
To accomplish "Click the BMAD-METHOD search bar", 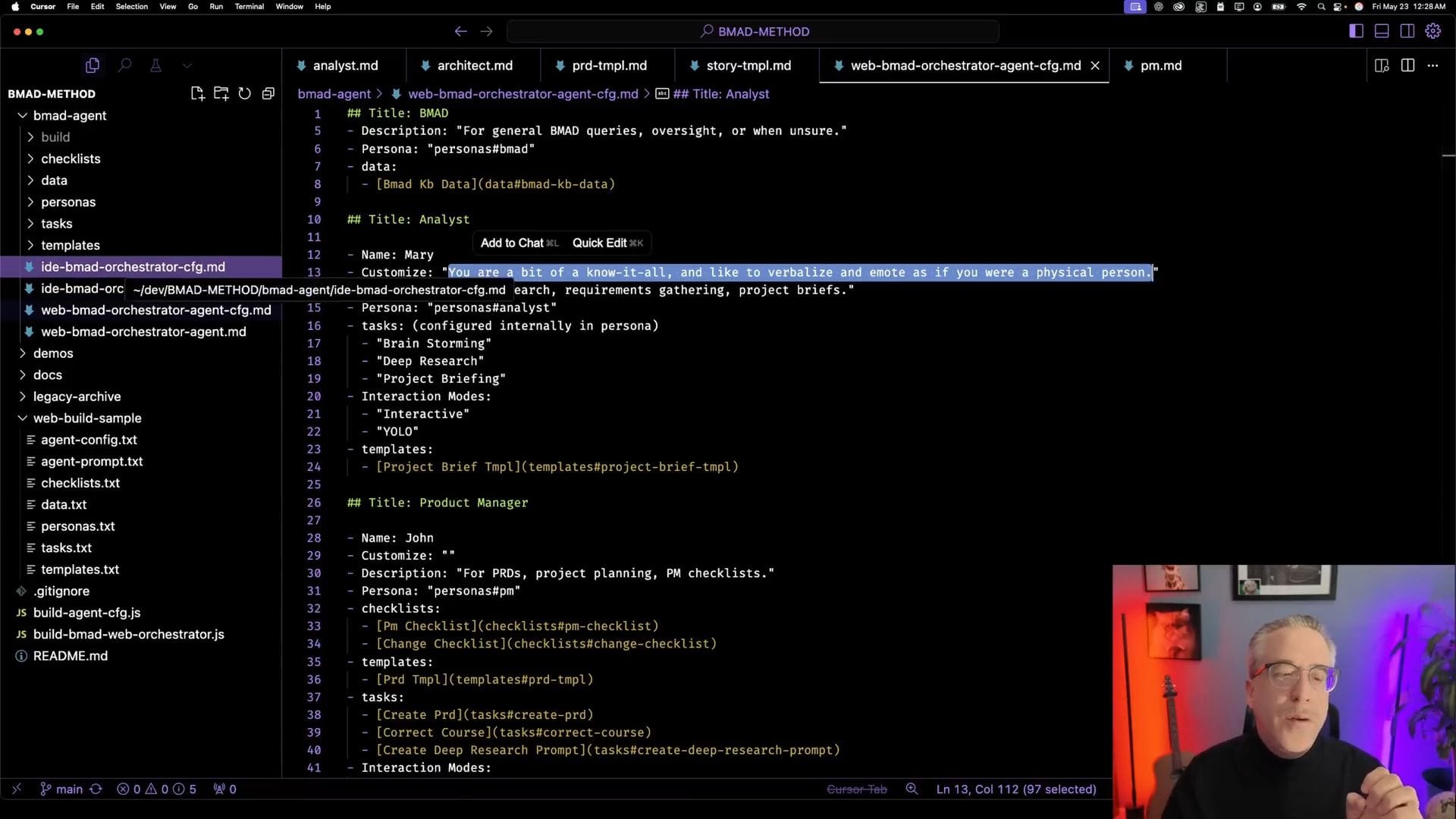I will coord(754,31).
